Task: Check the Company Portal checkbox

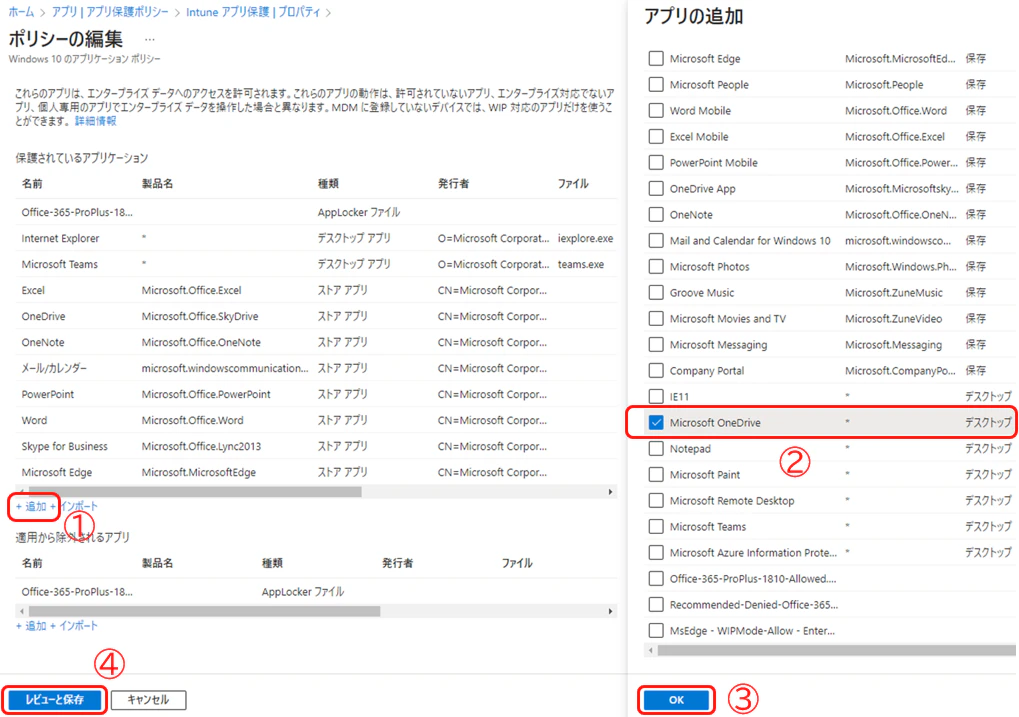Action: tap(656, 371)
